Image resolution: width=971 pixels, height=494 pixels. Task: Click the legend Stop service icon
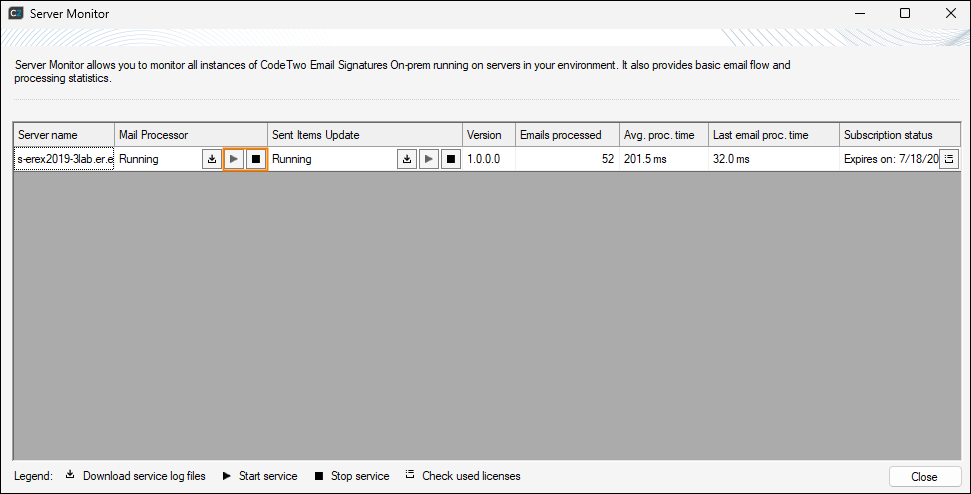tap(319, 476)
